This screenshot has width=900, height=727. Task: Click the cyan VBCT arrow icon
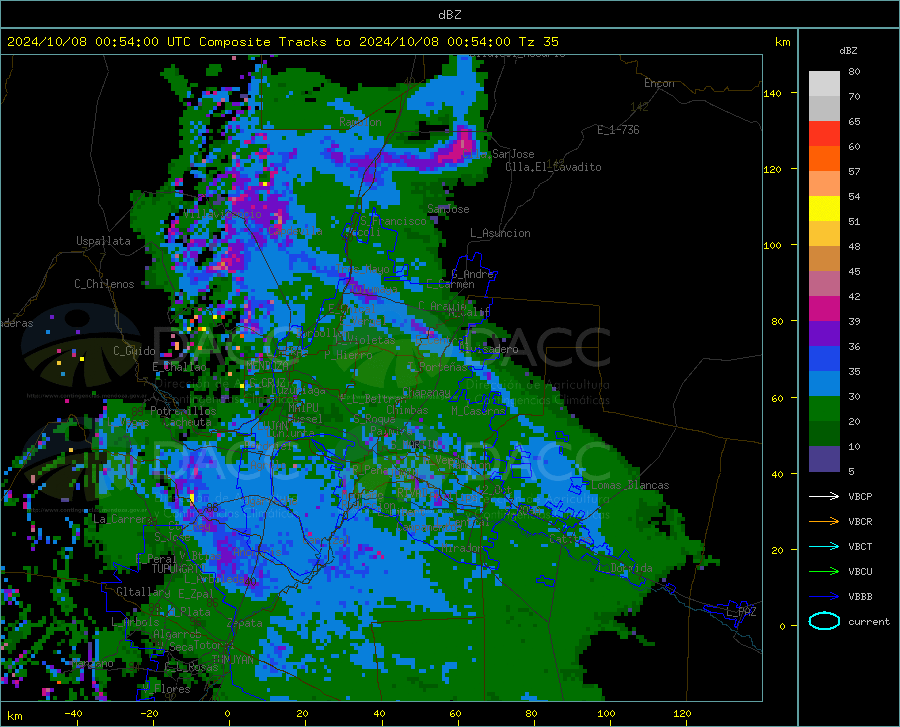point(824,546)
